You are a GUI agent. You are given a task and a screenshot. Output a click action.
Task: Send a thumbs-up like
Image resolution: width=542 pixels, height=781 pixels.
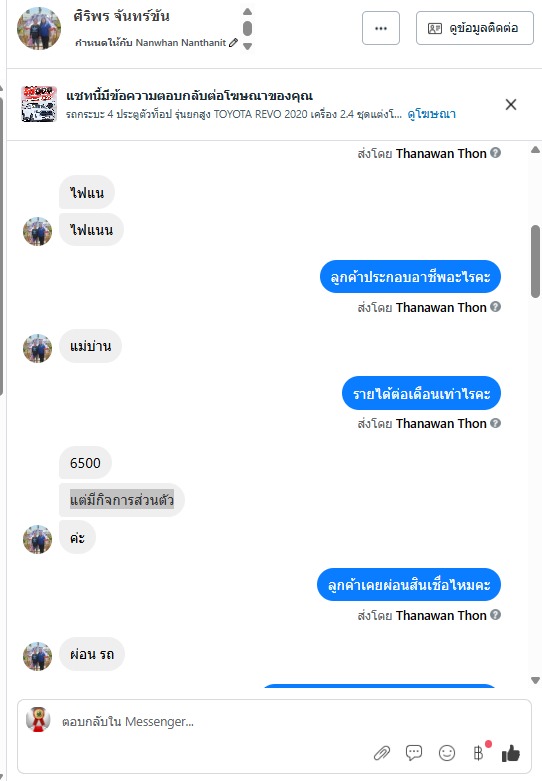511,753
